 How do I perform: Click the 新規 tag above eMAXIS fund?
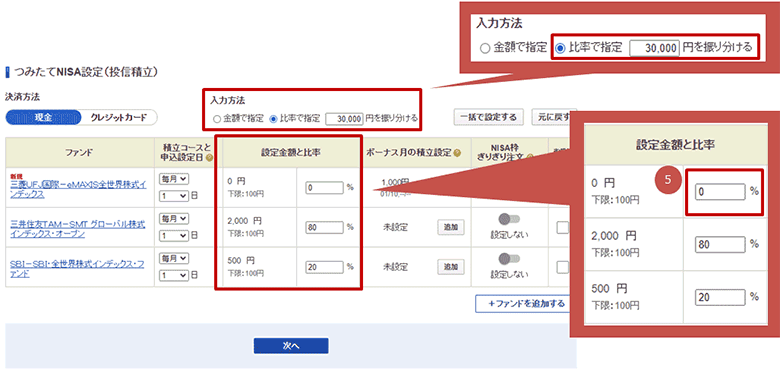(16, 176)
